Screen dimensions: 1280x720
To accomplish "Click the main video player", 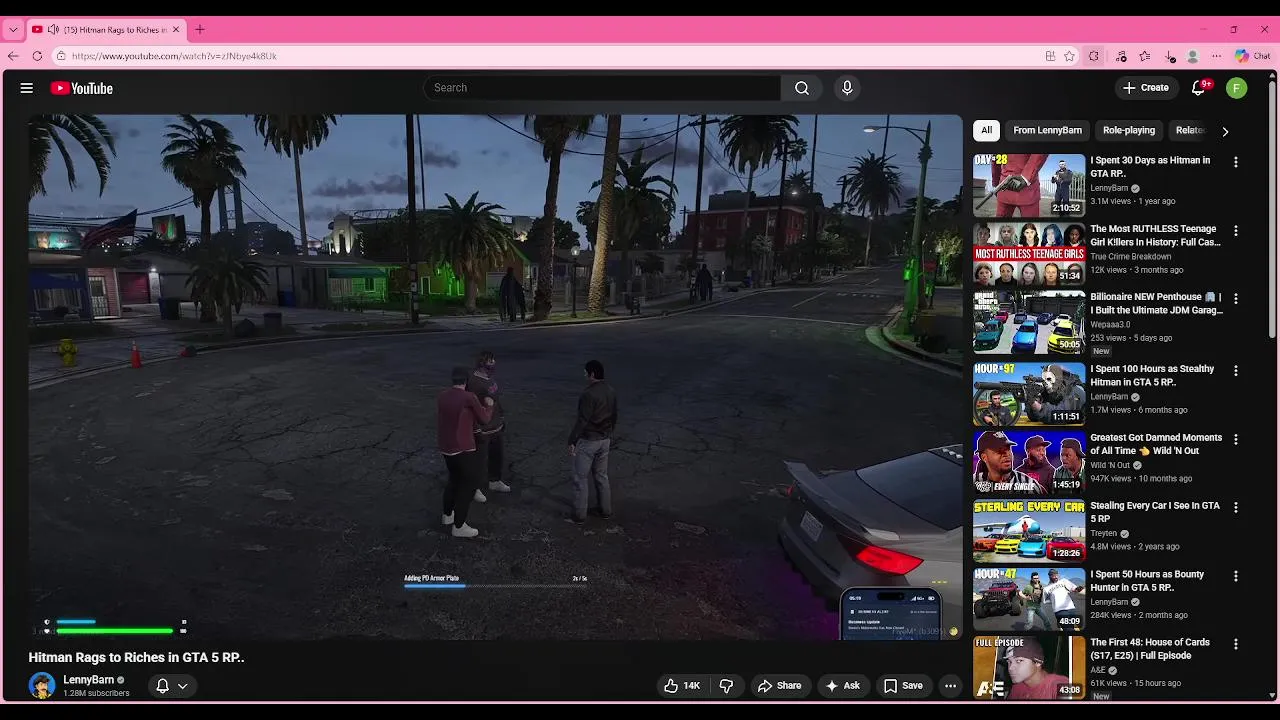I will (x=495, y=377).
